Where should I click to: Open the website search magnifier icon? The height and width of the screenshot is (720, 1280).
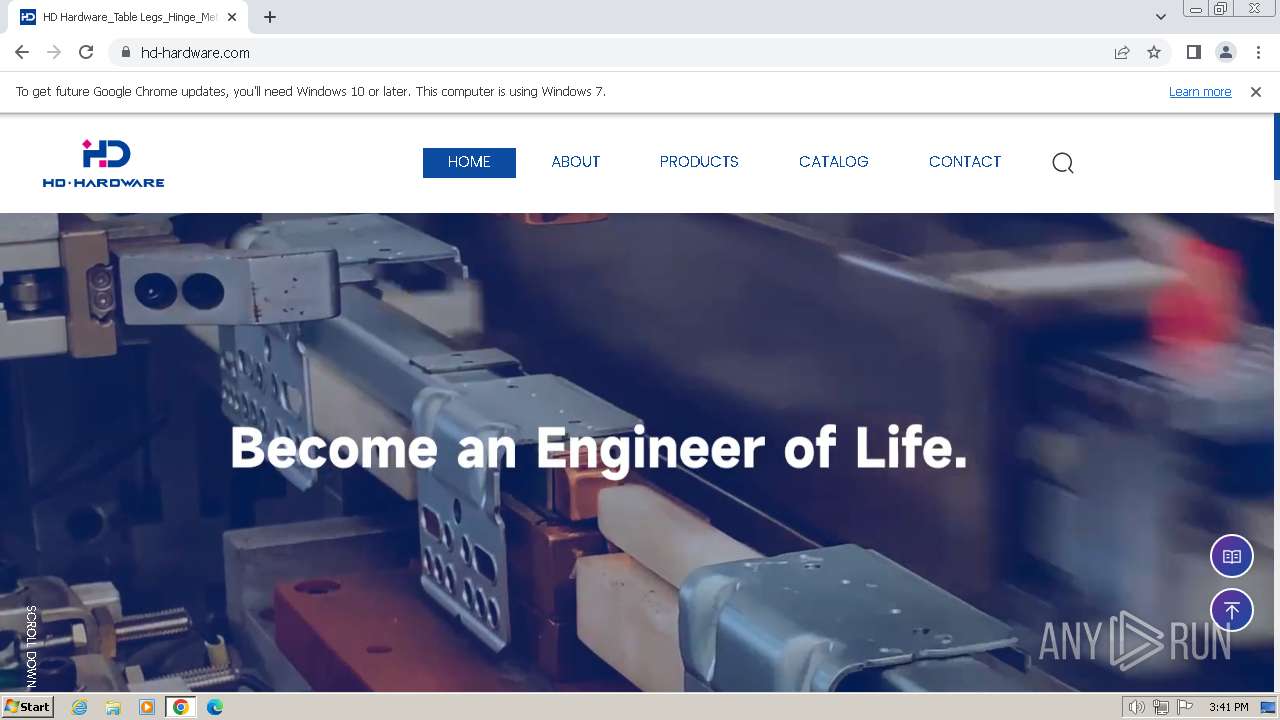pos(1063,163)
